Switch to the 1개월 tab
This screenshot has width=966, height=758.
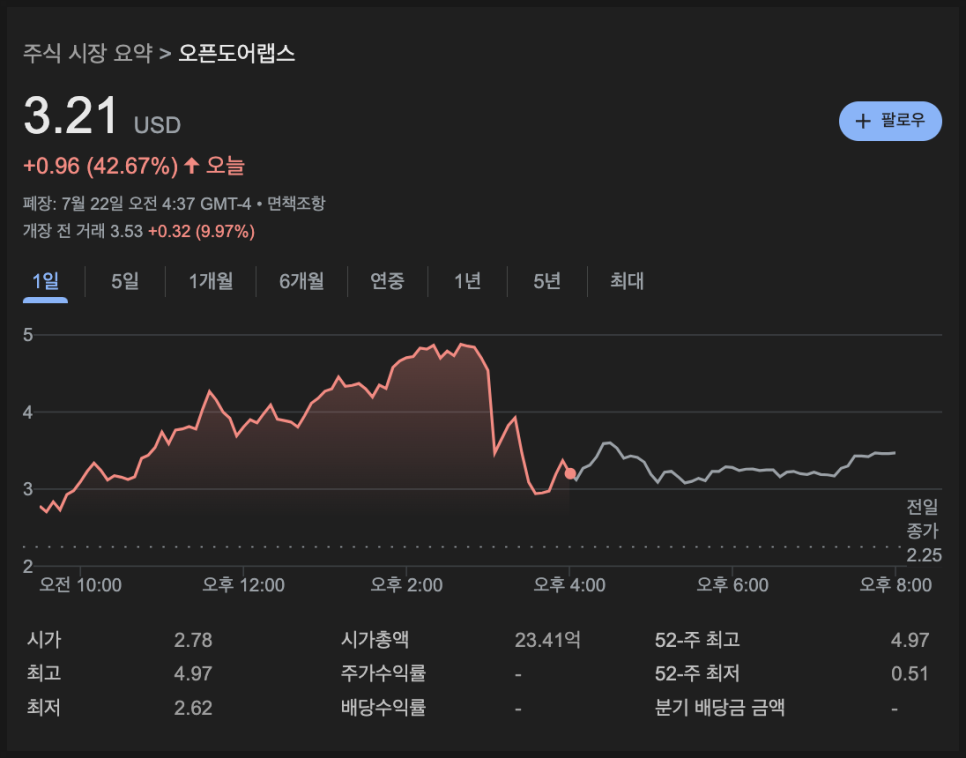[x=211, y=282]
